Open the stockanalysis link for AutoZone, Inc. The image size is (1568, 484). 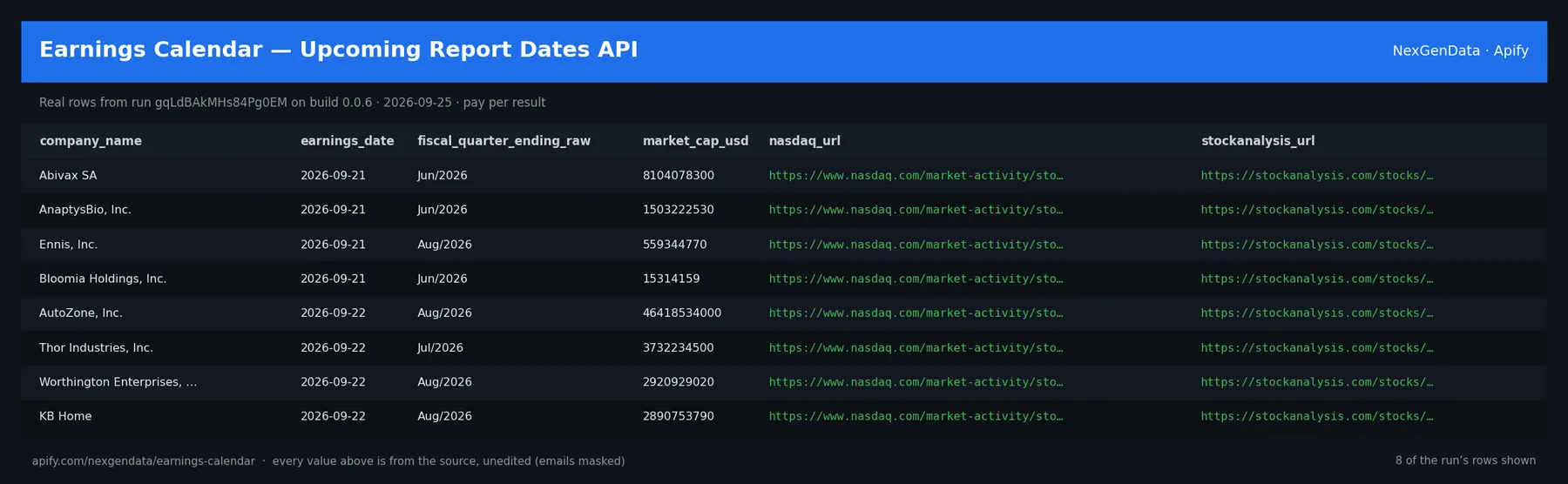tap(1317, 313)
